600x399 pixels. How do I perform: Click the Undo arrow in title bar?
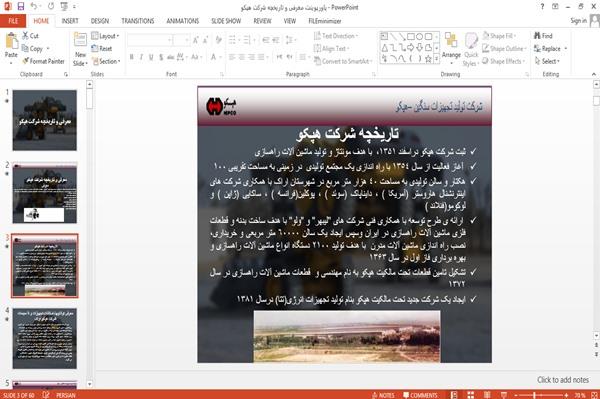34,6
